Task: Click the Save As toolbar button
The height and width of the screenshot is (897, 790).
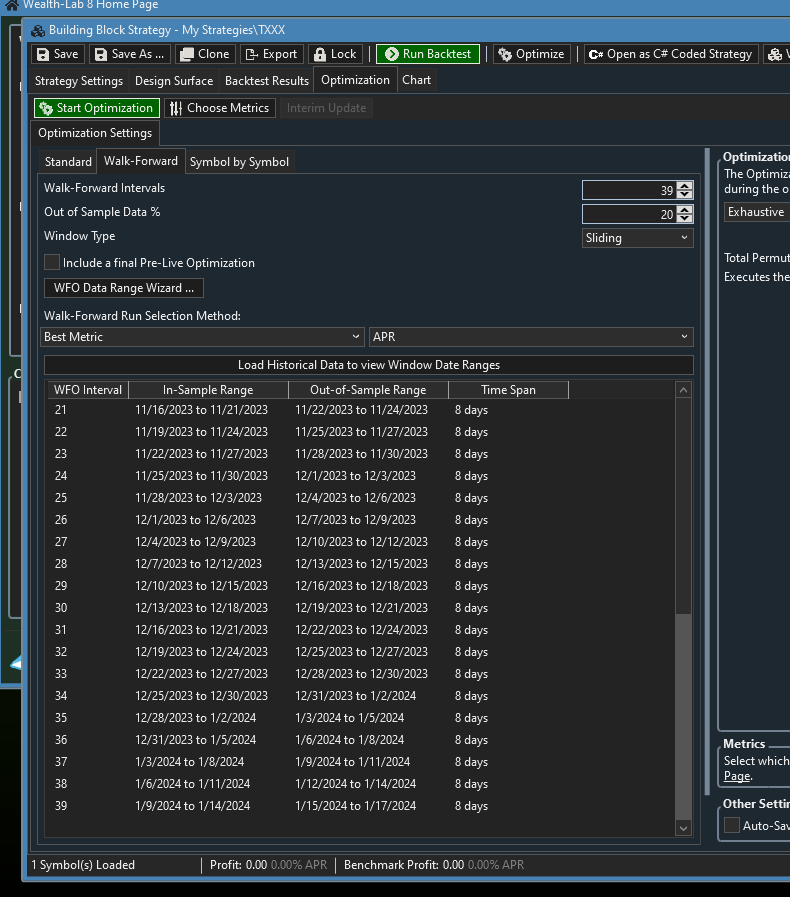Action: point(128,54)
